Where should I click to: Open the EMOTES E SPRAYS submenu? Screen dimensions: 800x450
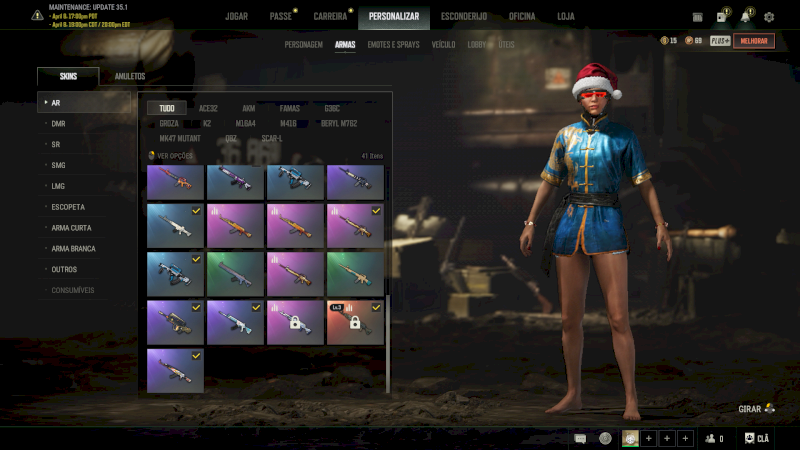(x=393, y=44)
